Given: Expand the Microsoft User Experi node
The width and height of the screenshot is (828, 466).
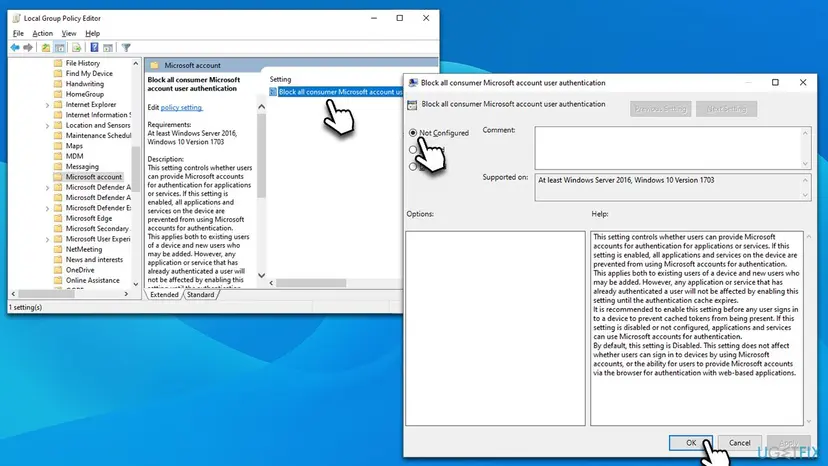Looking at the screenshot, I should [x=47, y=239].
